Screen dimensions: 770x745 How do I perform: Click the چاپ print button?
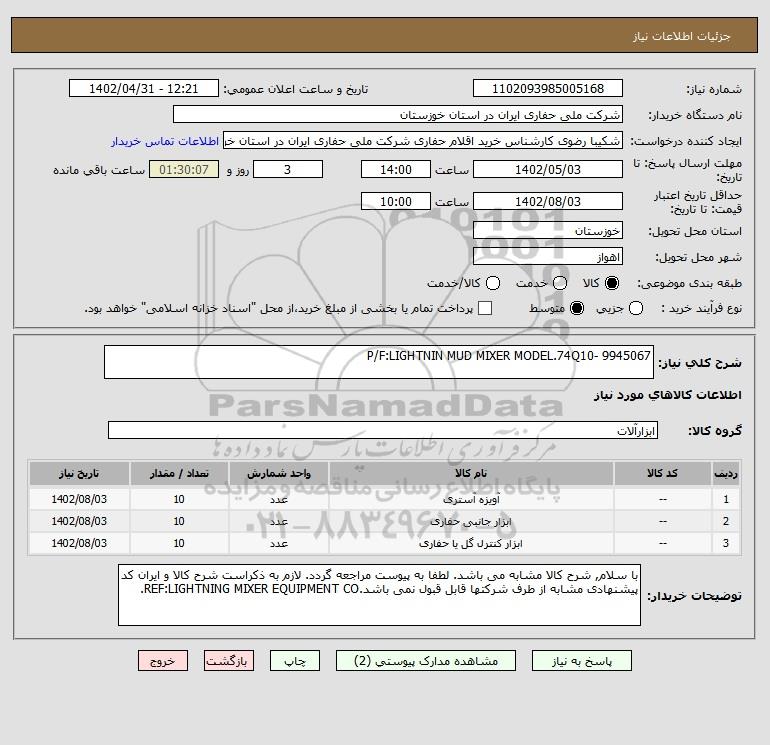pos(295,661)
